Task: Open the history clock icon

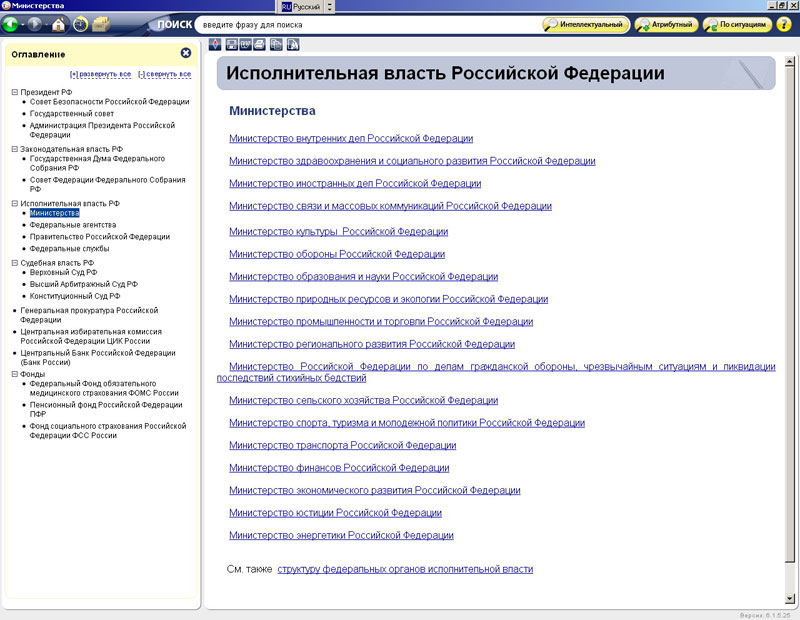Action: coord(80,24)
